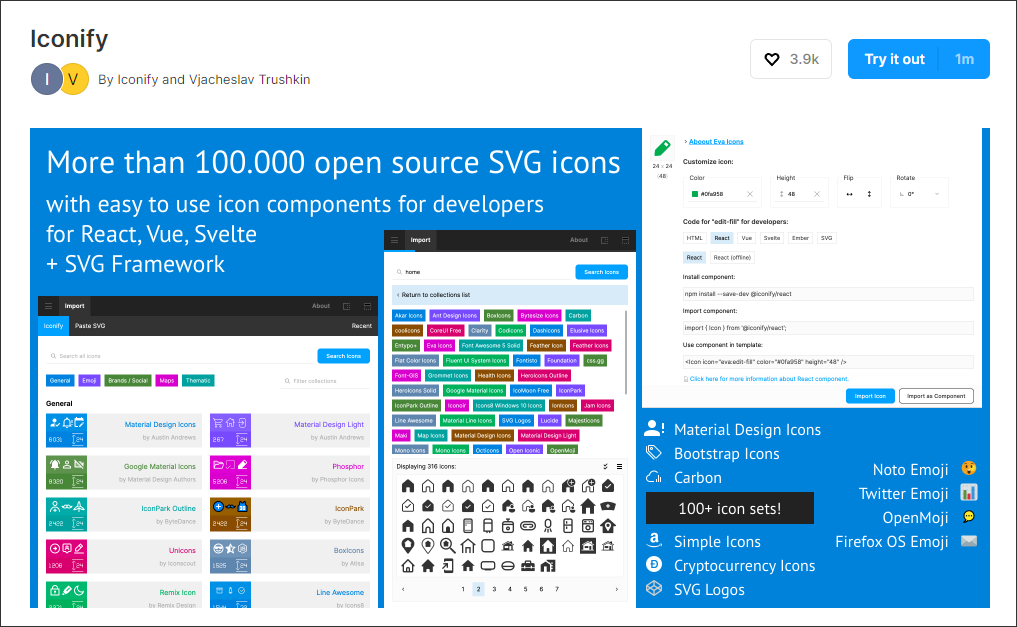Toggle the Bytesize Icons collection tag
Viewport: 1017px width, 627px height.
pyautogui.click(x=540, y=316)
